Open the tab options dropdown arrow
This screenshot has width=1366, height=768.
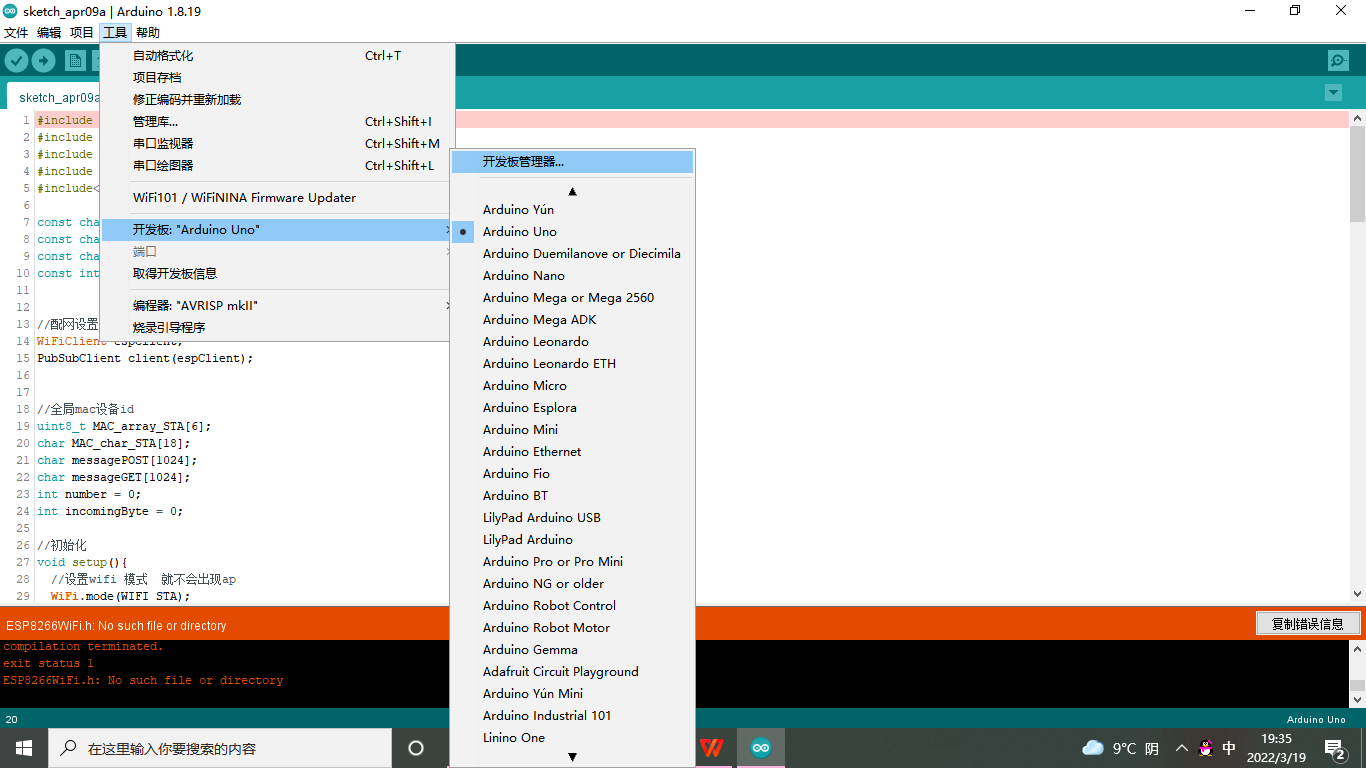1332,92
